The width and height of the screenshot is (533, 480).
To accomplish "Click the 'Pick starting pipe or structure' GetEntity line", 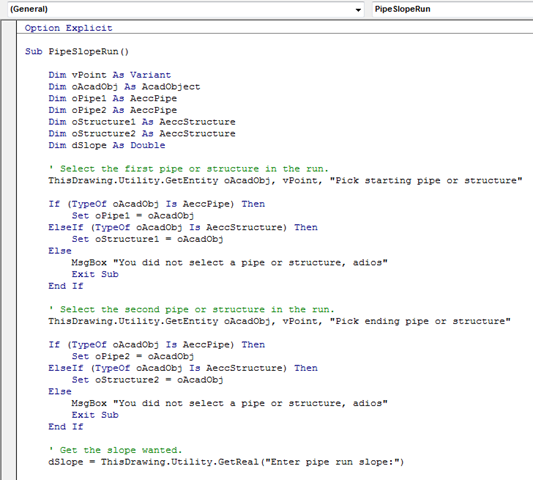I will point(285,181).
